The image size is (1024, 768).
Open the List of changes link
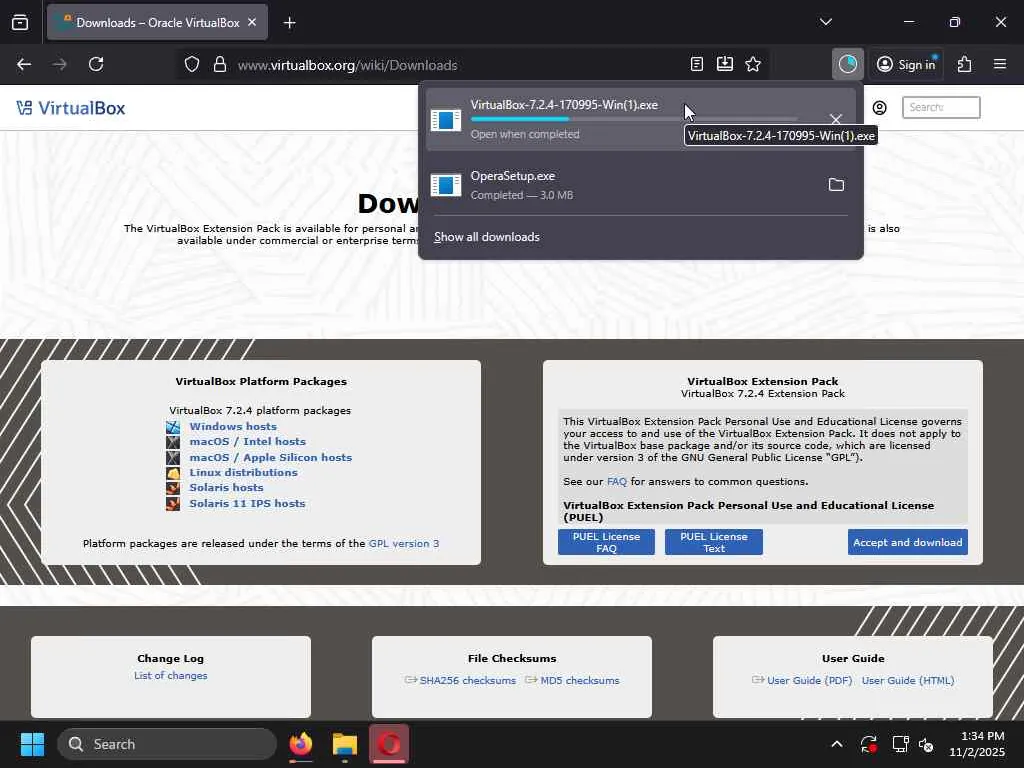170,675
